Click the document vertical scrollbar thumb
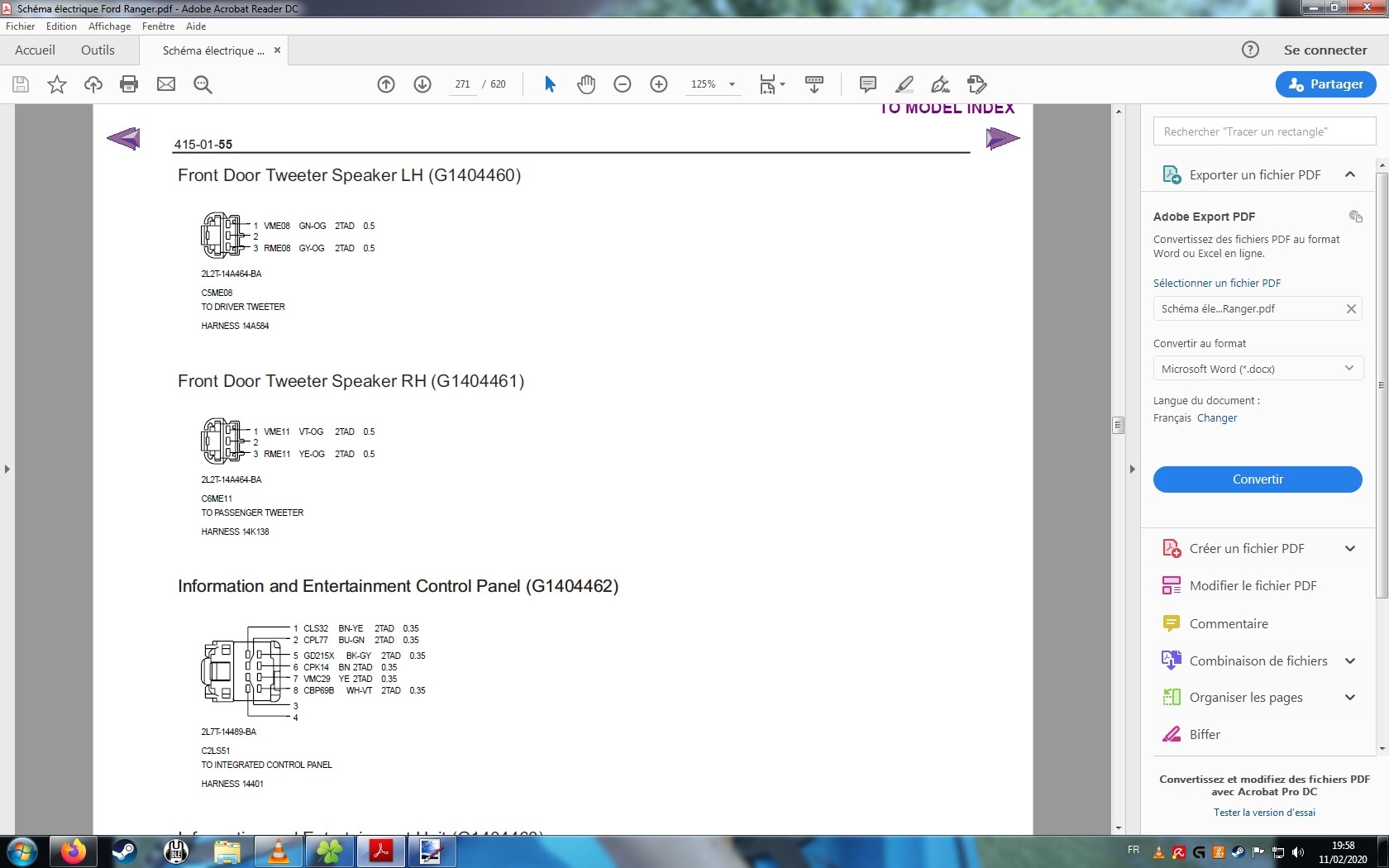Viewport: 1389px width, 868px height. click(1118, 425)
